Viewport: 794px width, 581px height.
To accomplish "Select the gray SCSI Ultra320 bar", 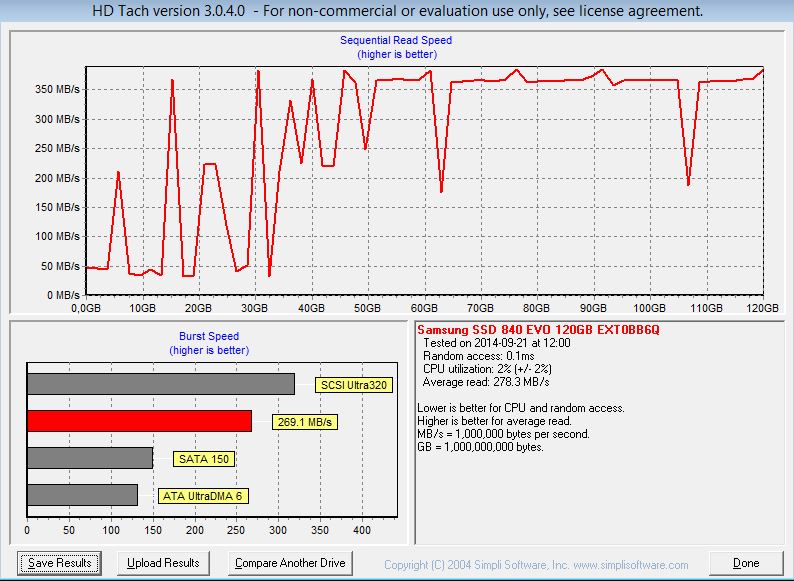I will click(160, 384).
